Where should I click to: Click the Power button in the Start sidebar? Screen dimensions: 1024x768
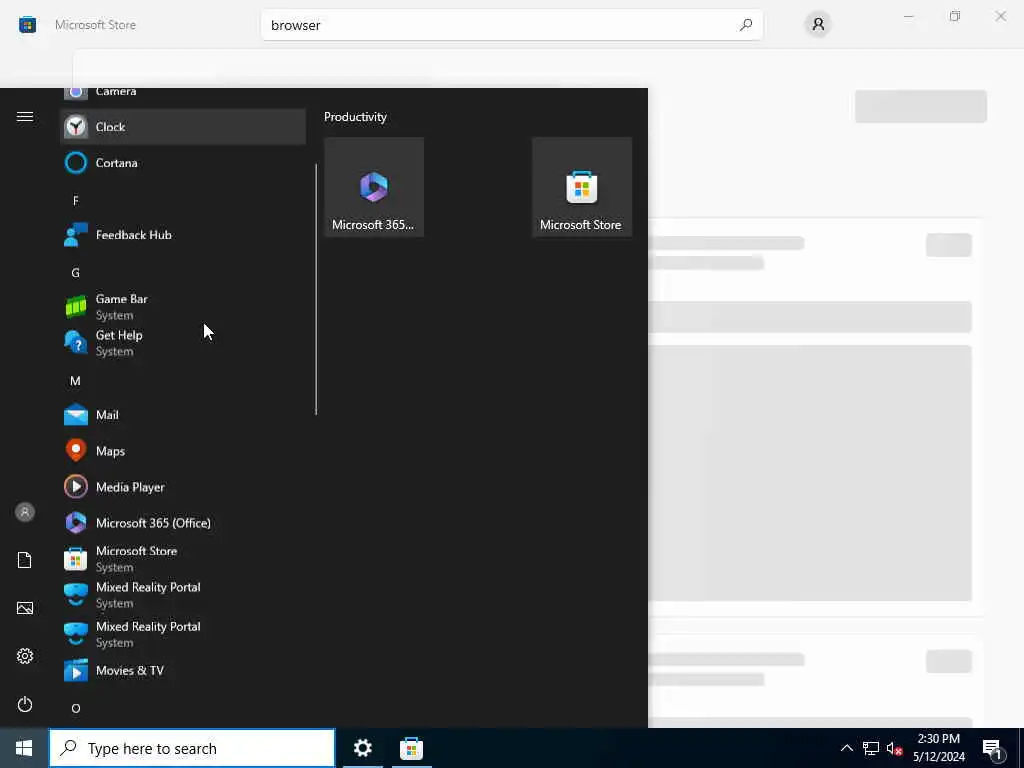click(x=25, y=704)
